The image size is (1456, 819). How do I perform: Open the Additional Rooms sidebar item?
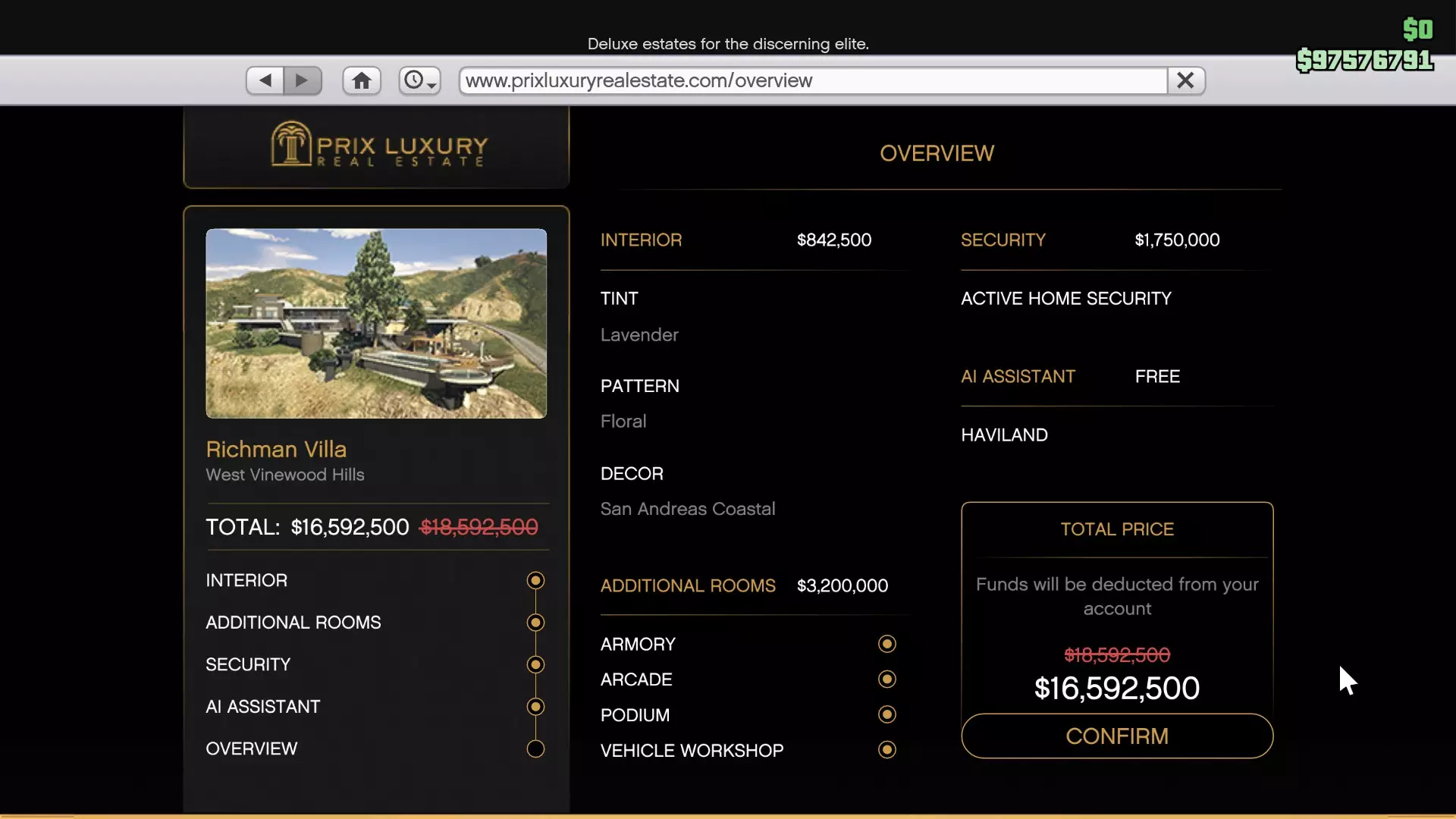[x=293, y=623]
